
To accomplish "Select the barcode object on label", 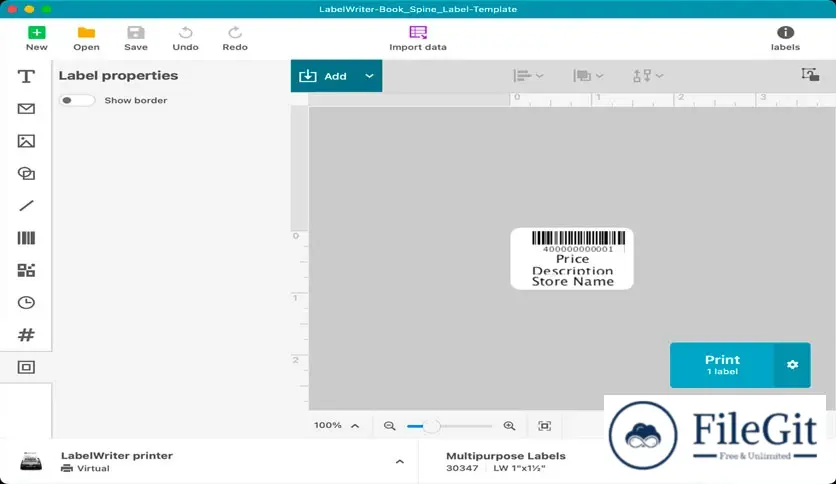I will coord(578,241).
